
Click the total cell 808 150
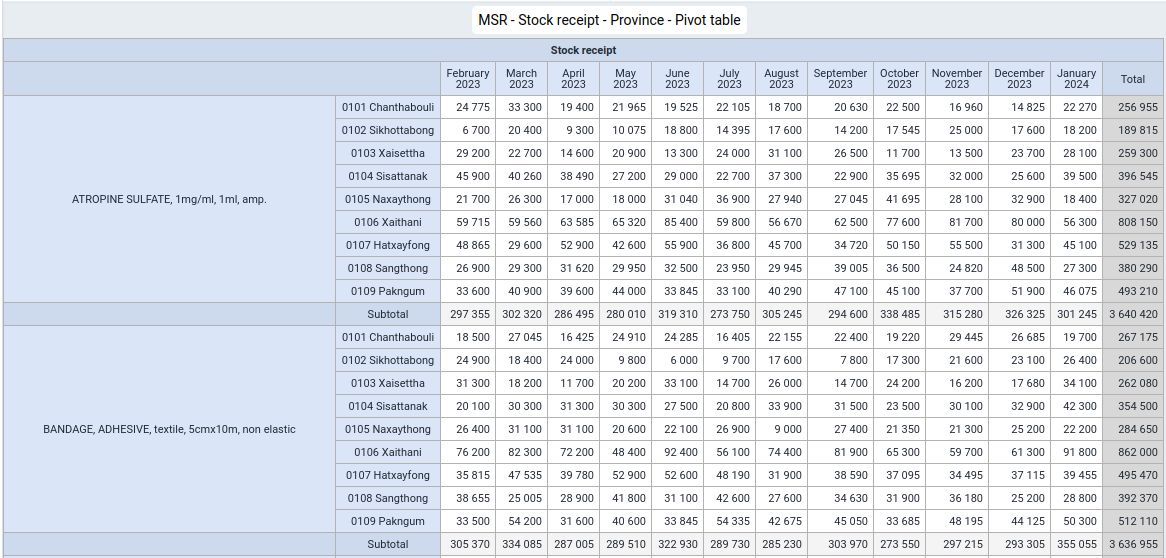click(x=1133, y=222)
